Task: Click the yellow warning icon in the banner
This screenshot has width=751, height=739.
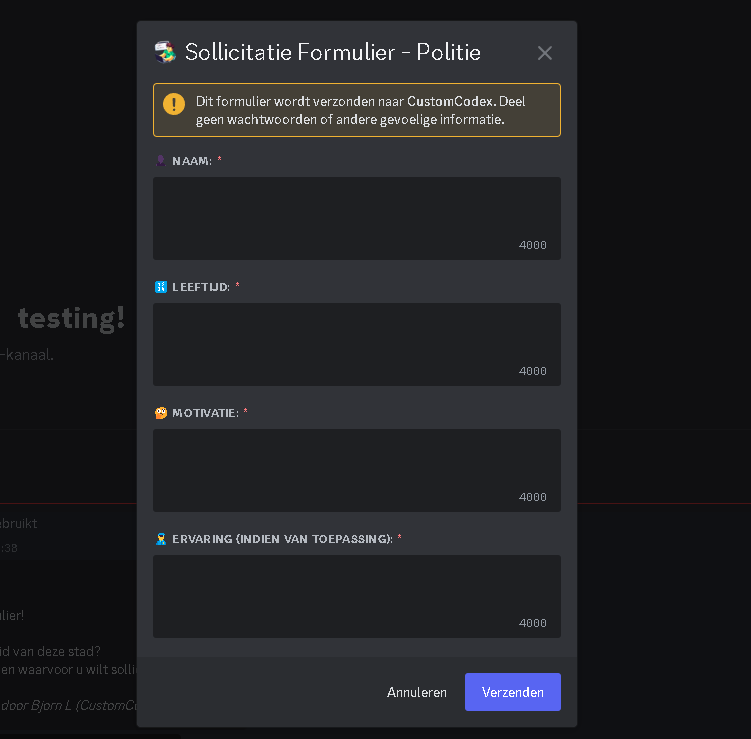Action: tap(174, 103)
